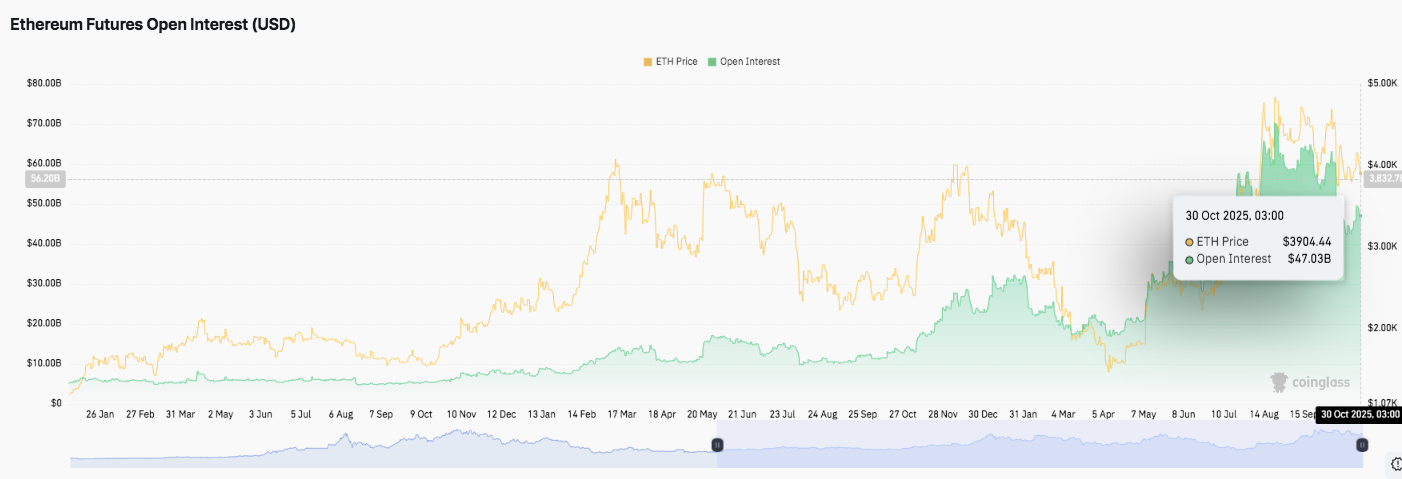
Task: Click the green Open Interest legend swatch
Action: coord(712,62)
